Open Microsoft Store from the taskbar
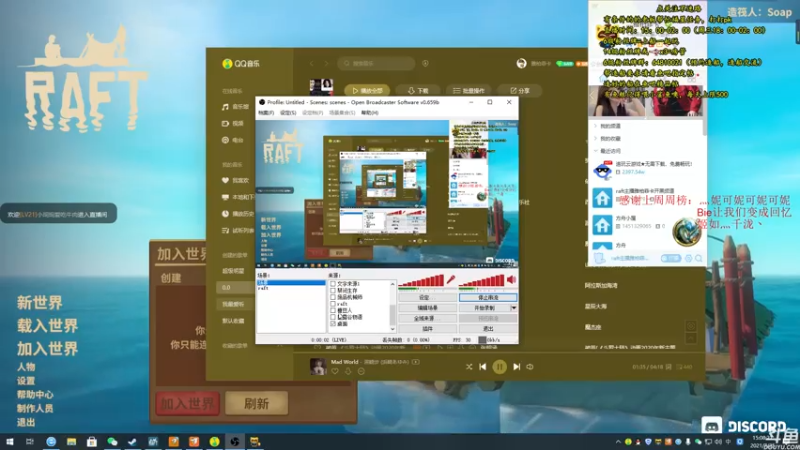800x450 pixels. (x=92, y=441)
